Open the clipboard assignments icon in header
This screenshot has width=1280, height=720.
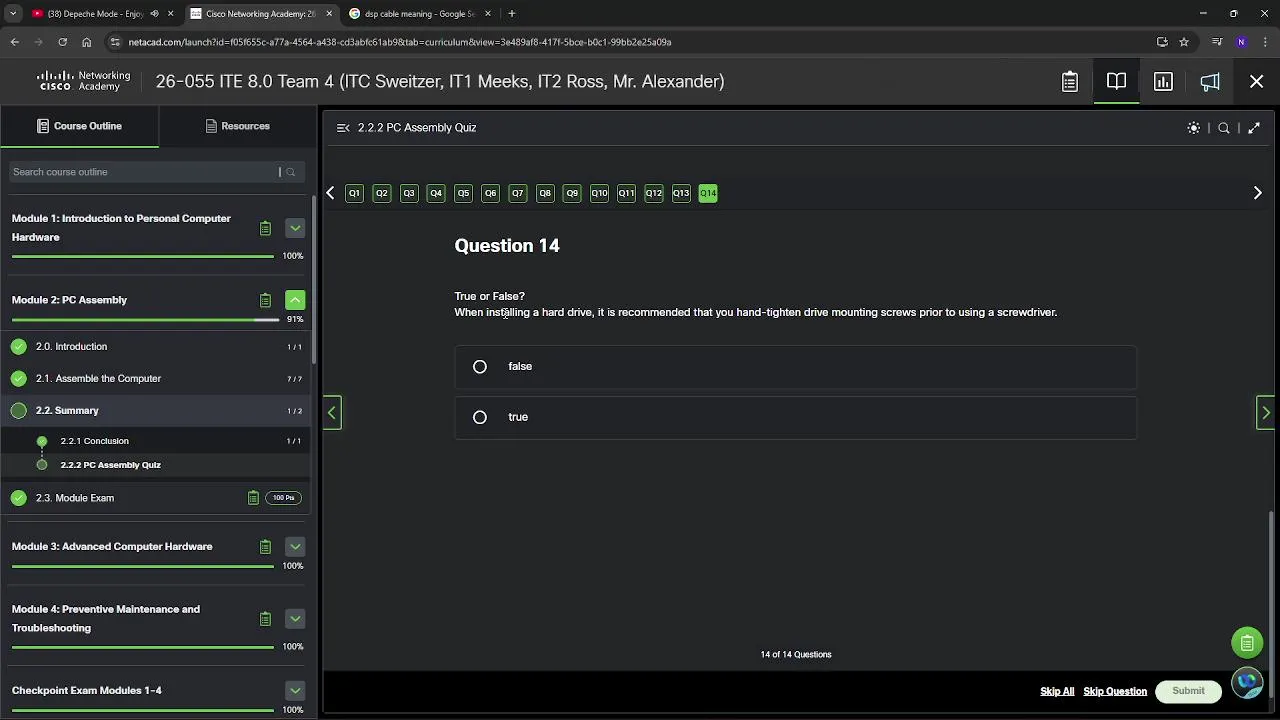point(1070,82)
